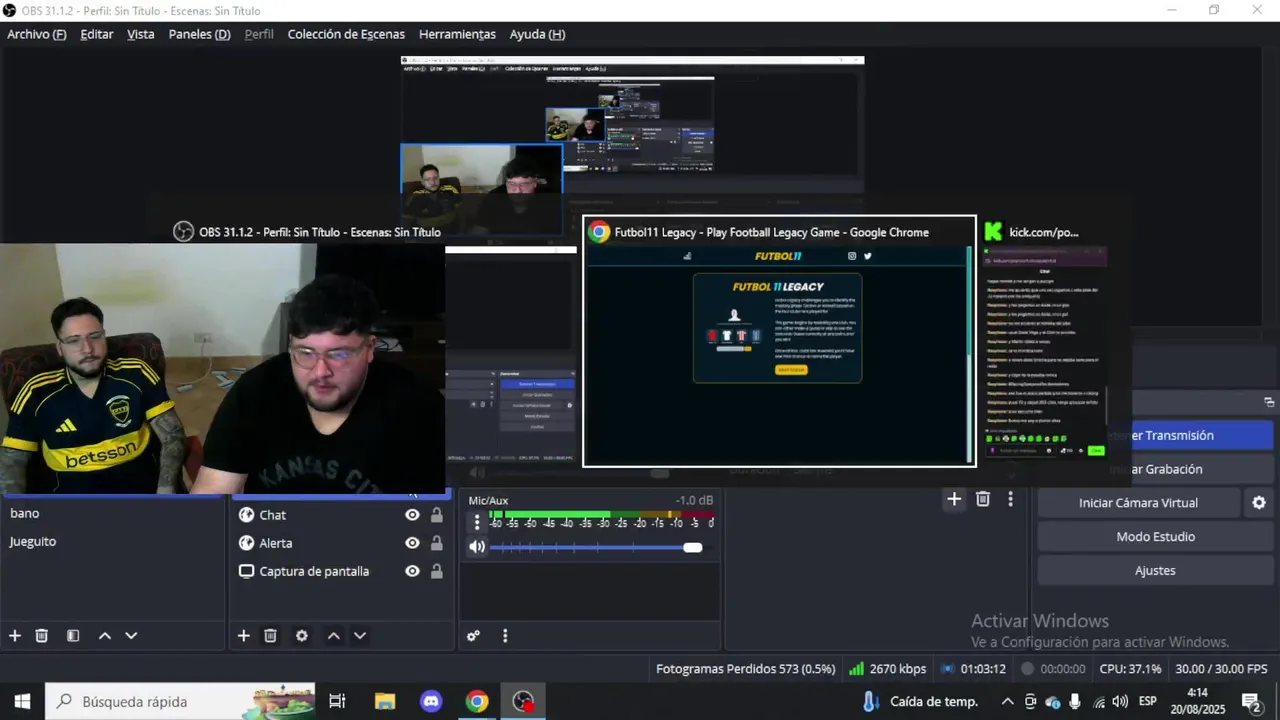Click Iniciar Cámara Virtual button
Screen dimensions: 1280x720
(x=1138, y=503)
